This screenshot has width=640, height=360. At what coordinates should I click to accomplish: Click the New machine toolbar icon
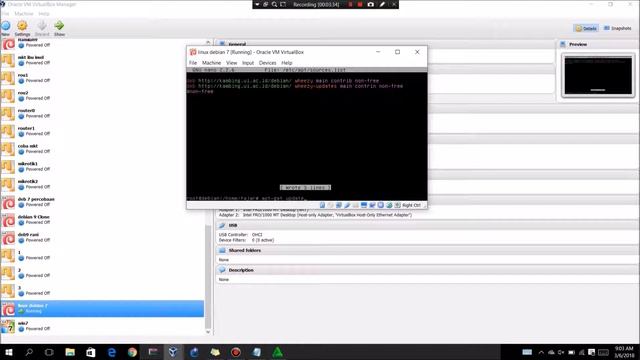[x=6, y=26]
